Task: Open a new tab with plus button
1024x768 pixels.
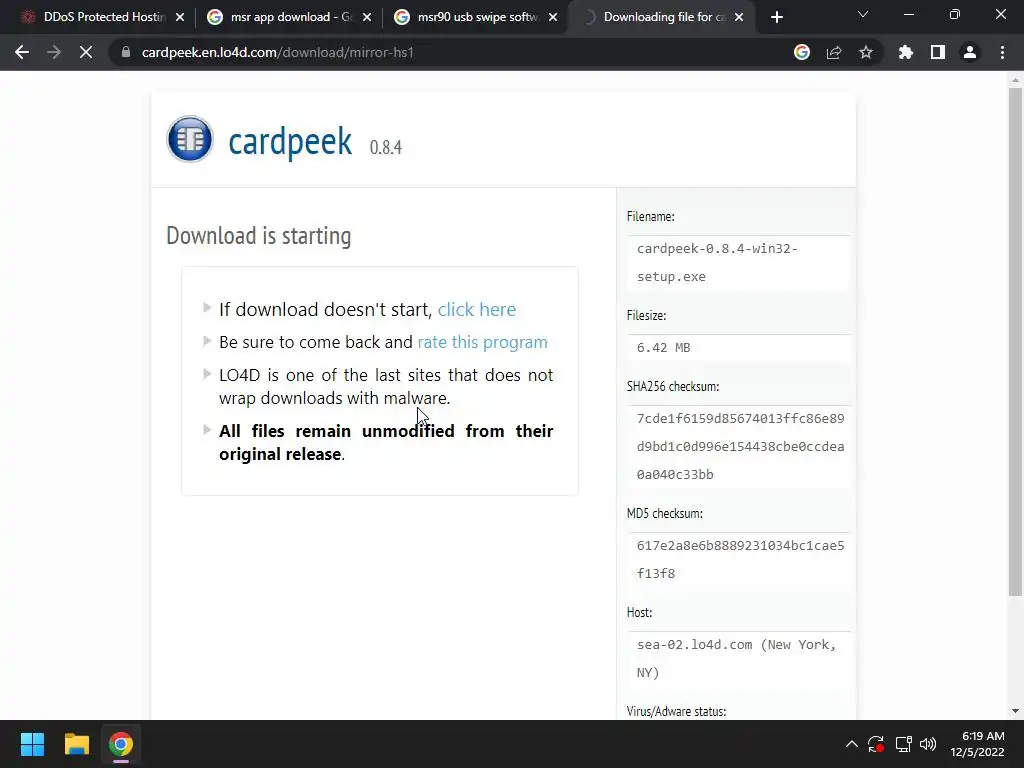Action: click(x=776, y=17)
